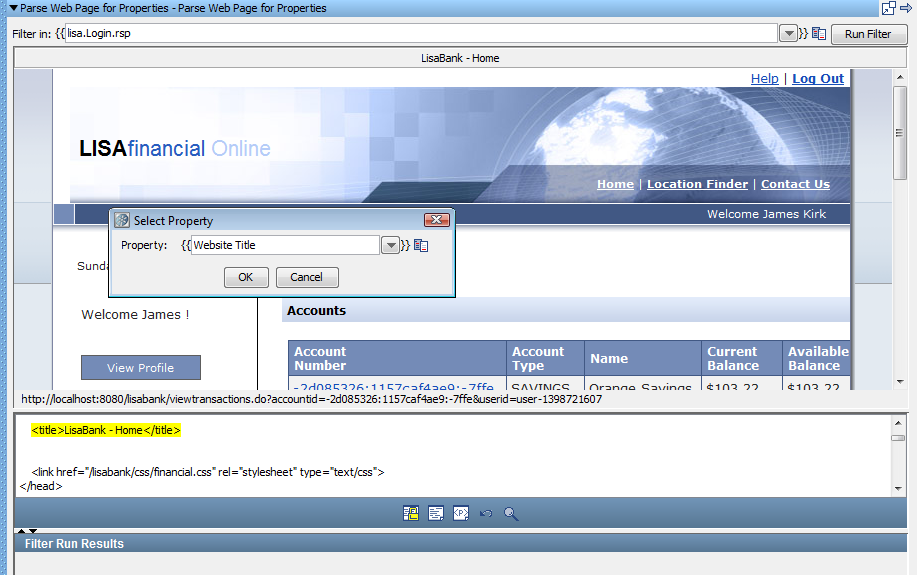Click the undo arrow icon
The image size is (918, 575).
486,514
